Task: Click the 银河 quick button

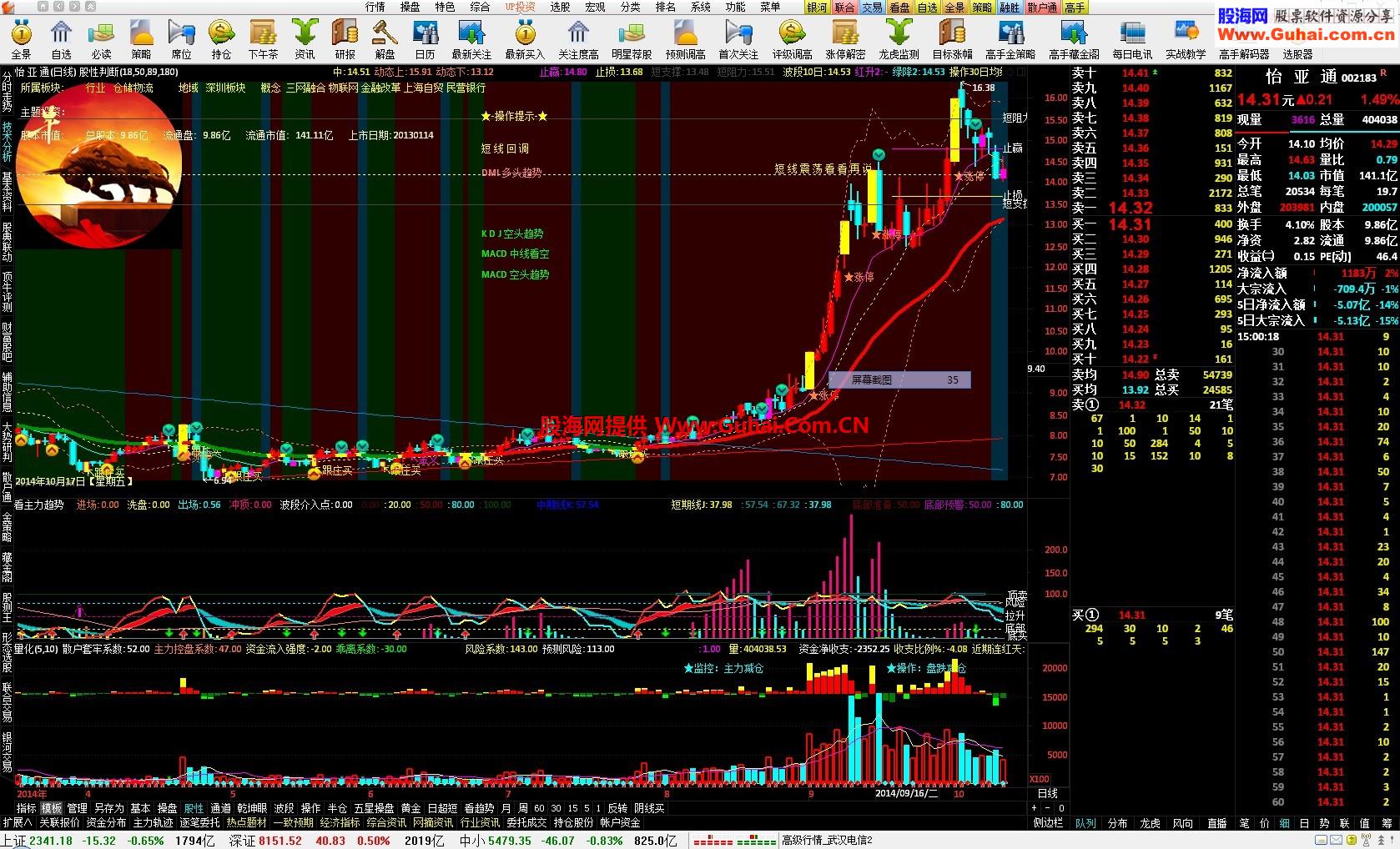Action: coord(818,8)
